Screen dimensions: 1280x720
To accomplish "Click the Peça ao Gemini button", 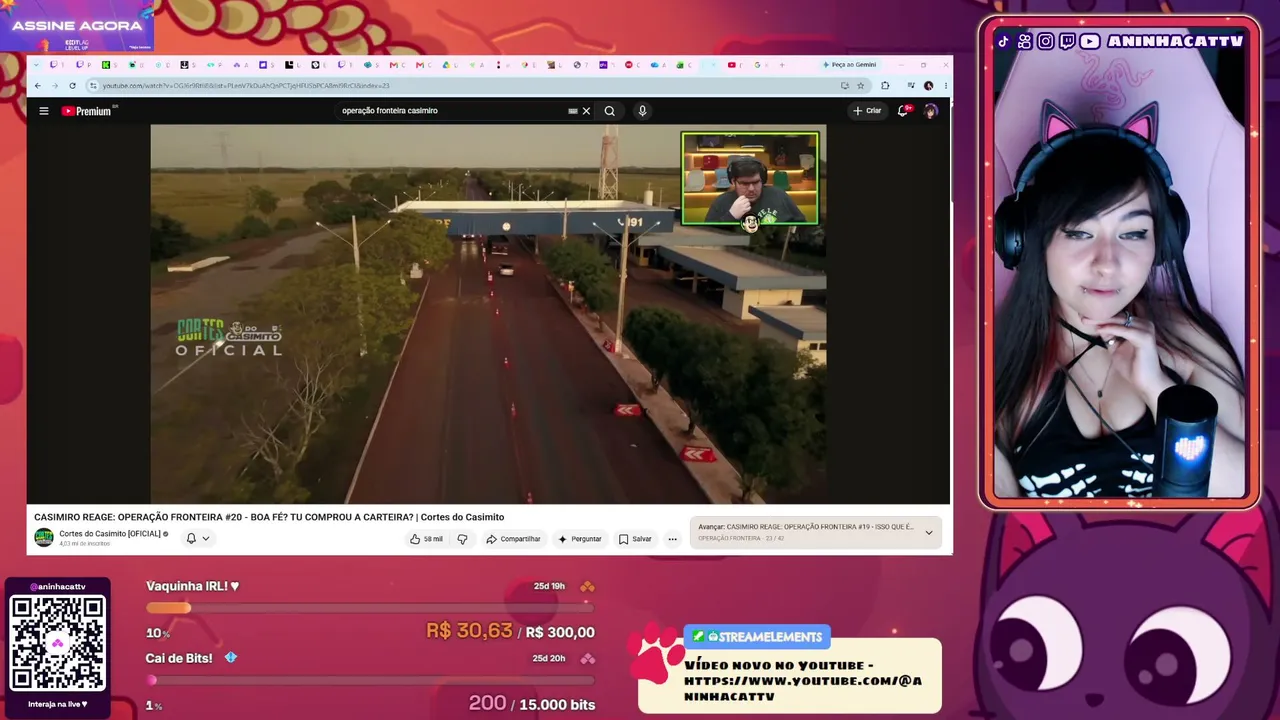I will click(x=850, y=65).
